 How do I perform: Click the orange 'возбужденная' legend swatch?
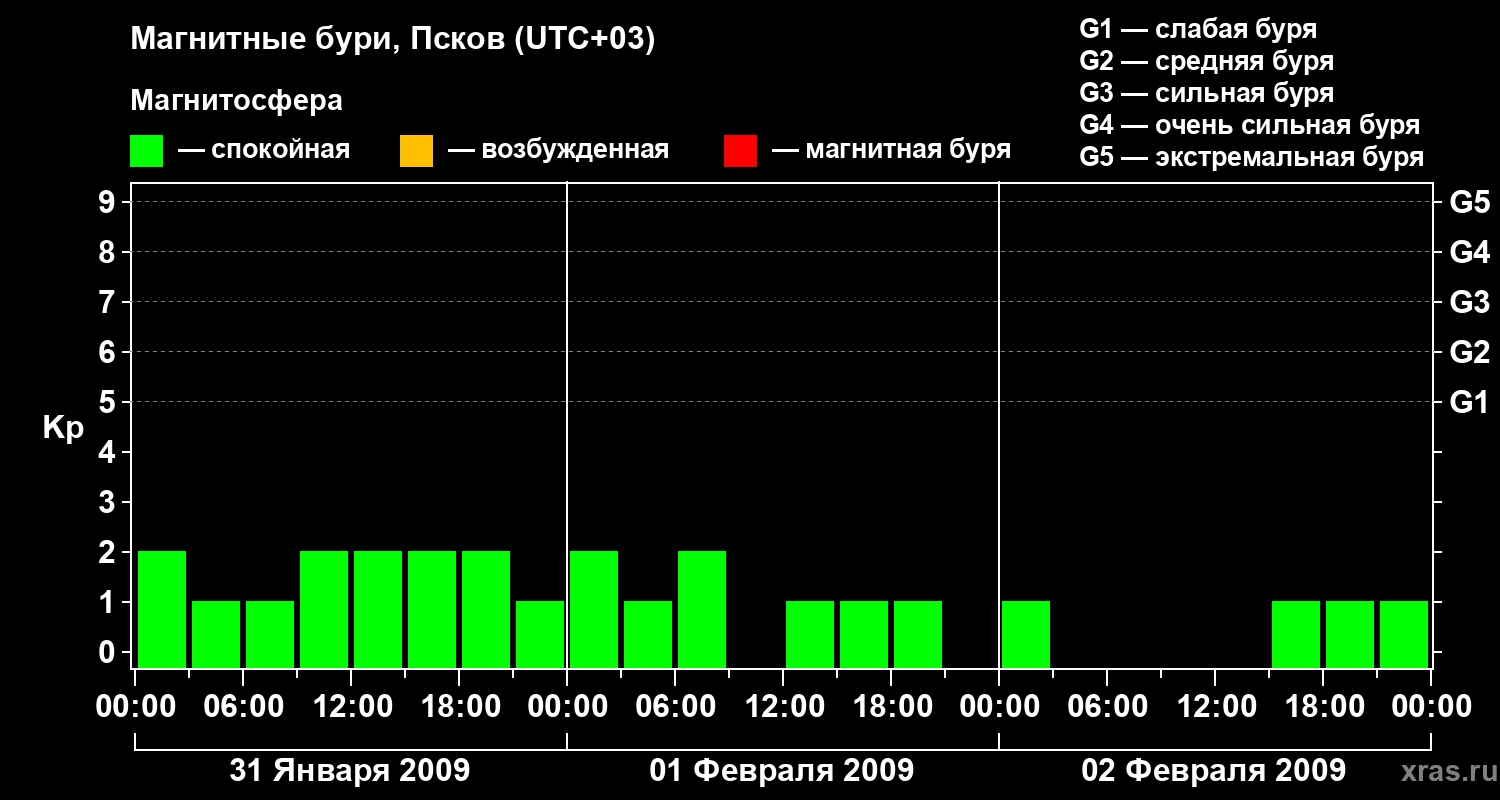click(416, 151)
